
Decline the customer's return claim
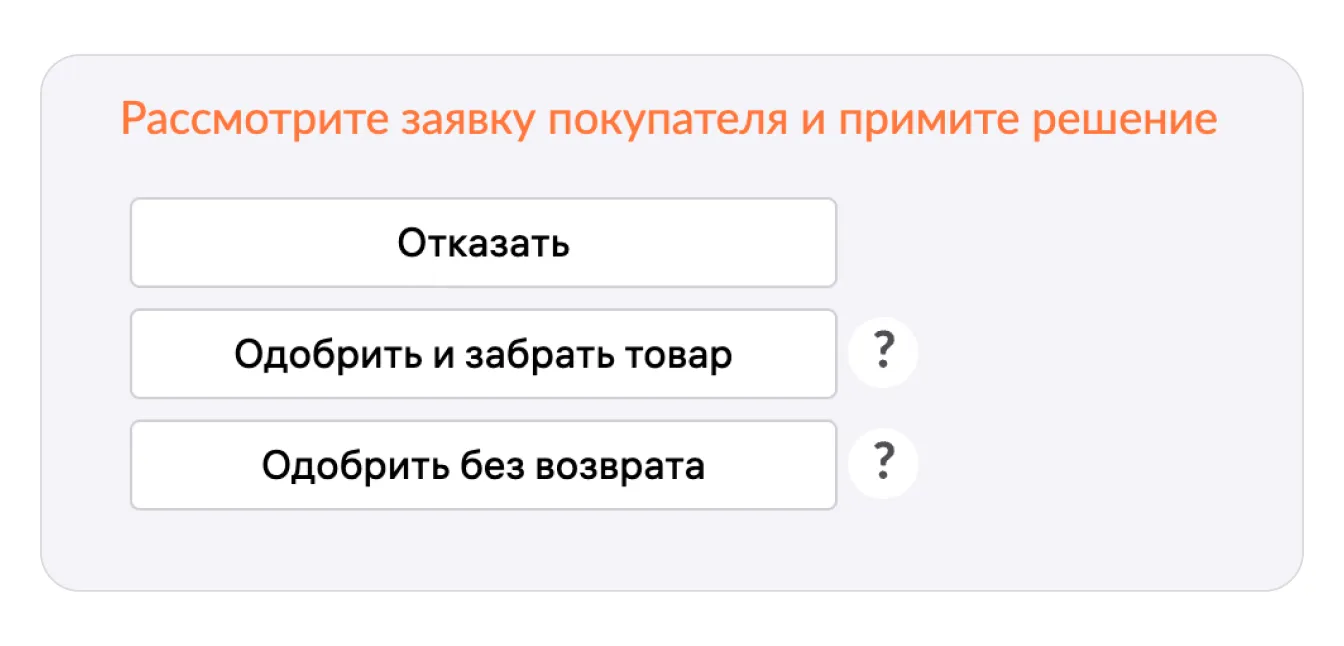click(483, 243)
